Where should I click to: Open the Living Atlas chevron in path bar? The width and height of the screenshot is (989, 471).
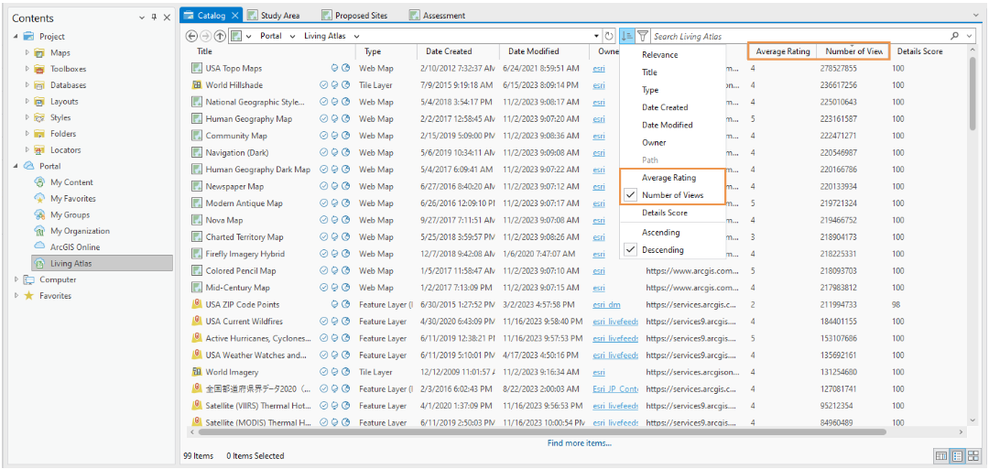(x=357, y=36)
